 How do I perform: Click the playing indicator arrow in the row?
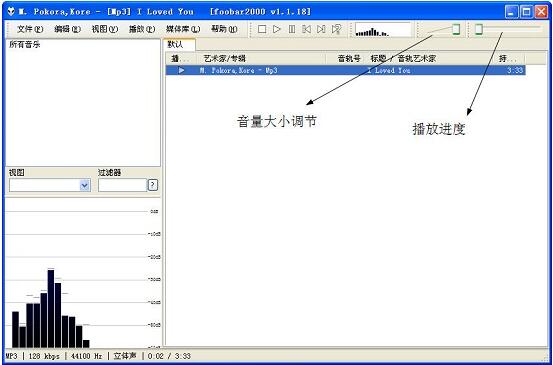pos(182,70)
